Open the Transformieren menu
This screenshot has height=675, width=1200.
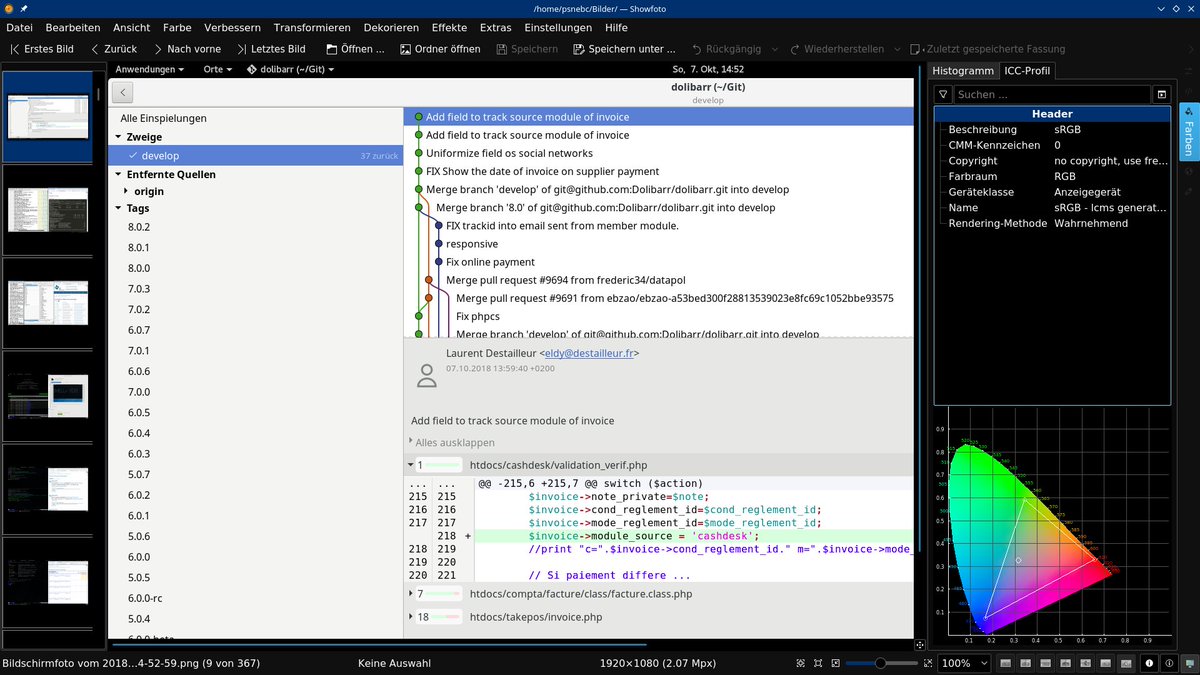click(x=312, y=27)
